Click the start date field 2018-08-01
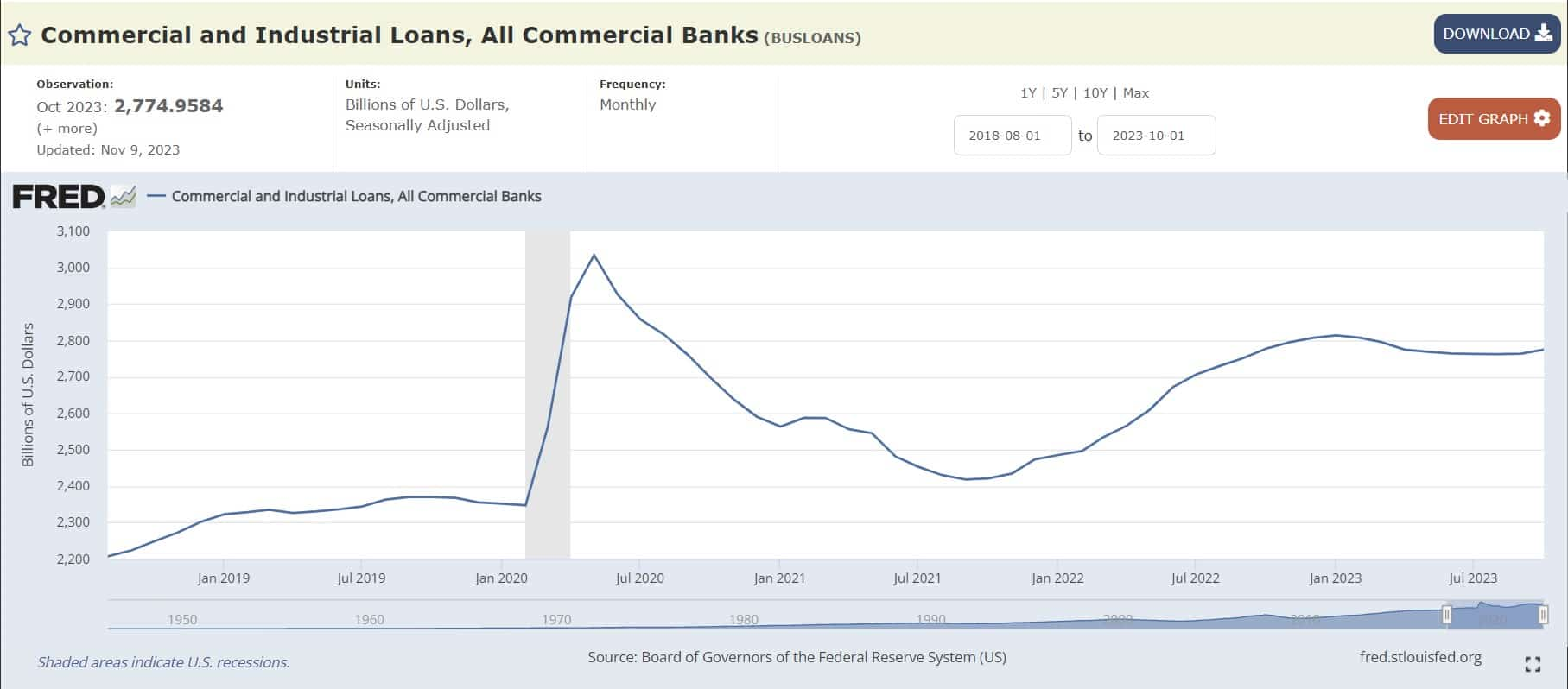Viewport: 1568px width, 689px height. 1013,136
